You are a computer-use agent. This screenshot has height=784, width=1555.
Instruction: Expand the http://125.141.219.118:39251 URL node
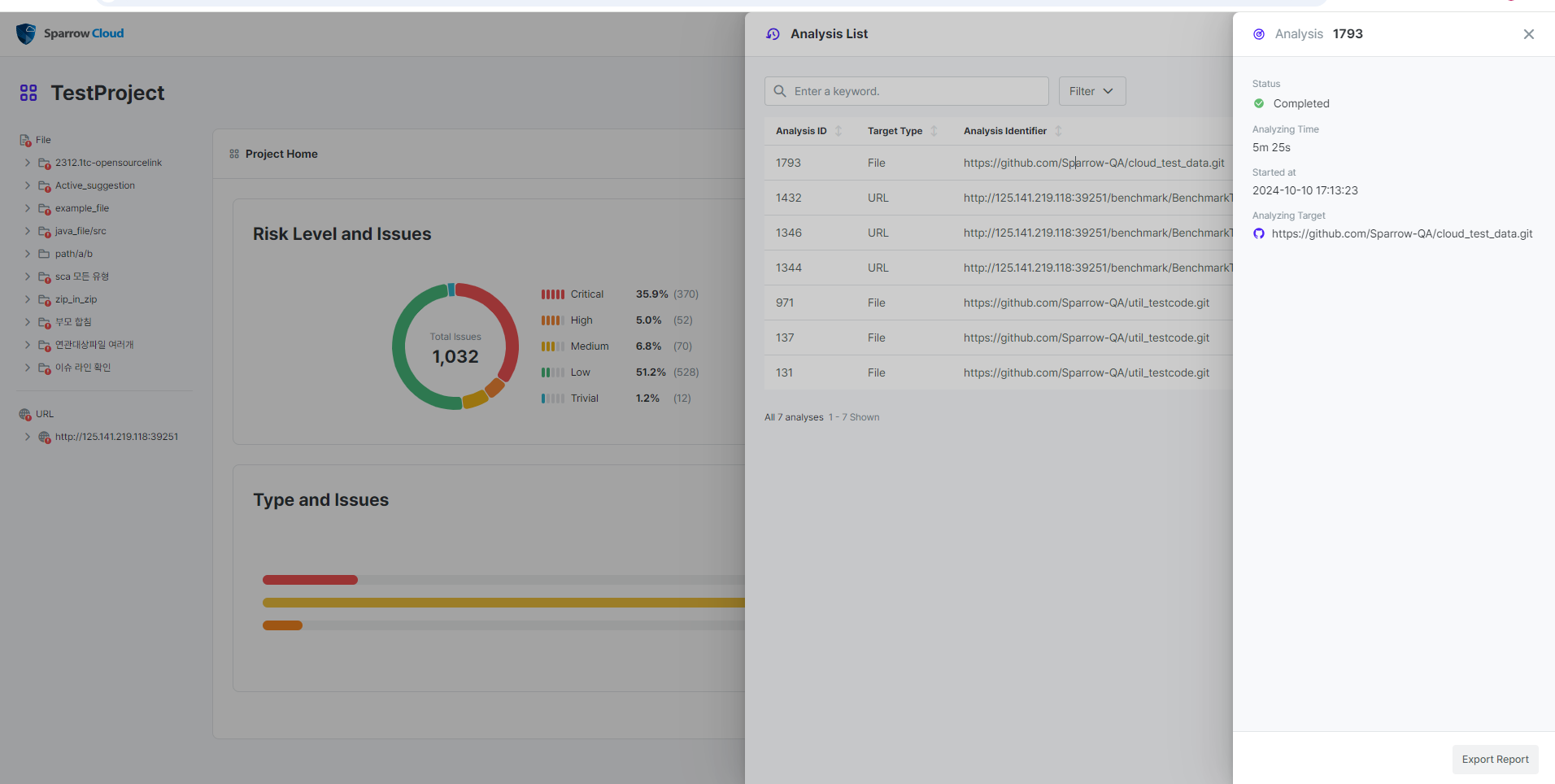click(28, 437)
